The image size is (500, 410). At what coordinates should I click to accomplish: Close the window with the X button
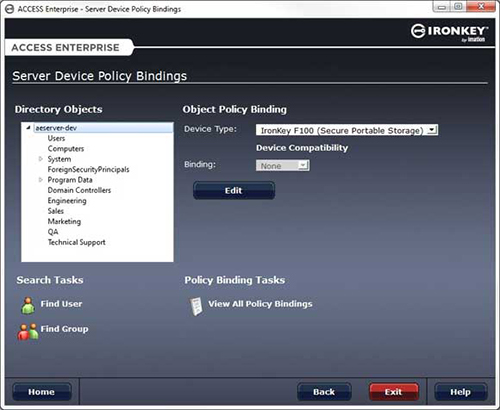481,7
